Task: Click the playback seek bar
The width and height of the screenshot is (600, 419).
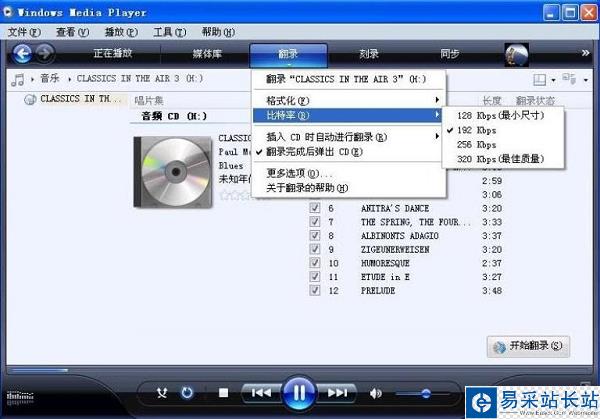Action: pyautogui.click(x=298, y=370)
